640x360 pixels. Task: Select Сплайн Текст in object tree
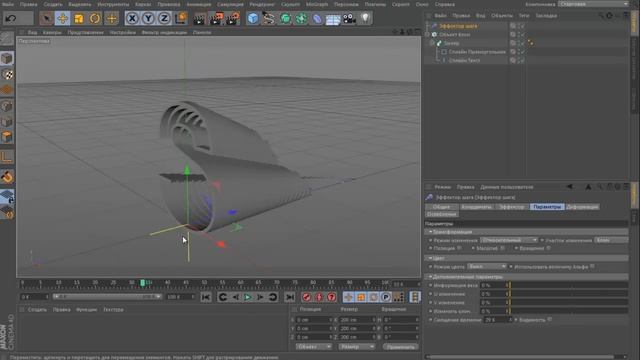(x=464, y=60)
